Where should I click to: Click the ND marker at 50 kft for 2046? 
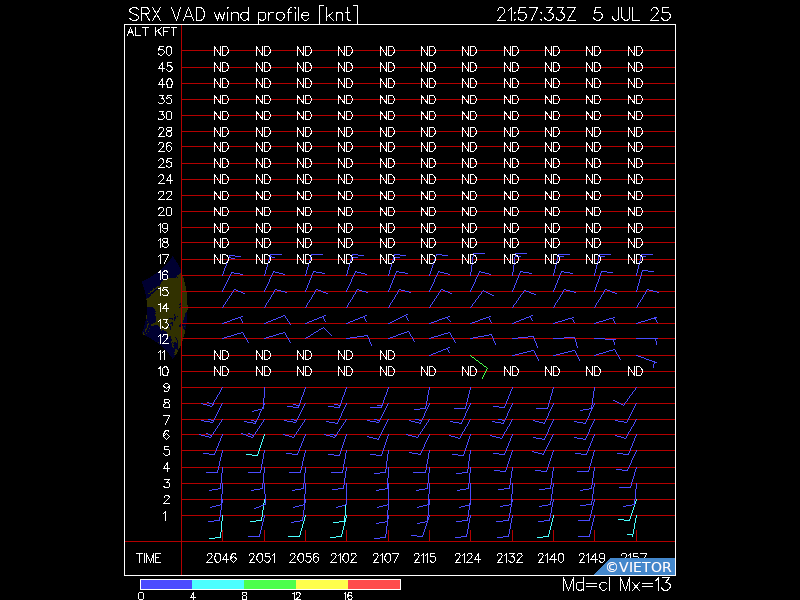221,51
